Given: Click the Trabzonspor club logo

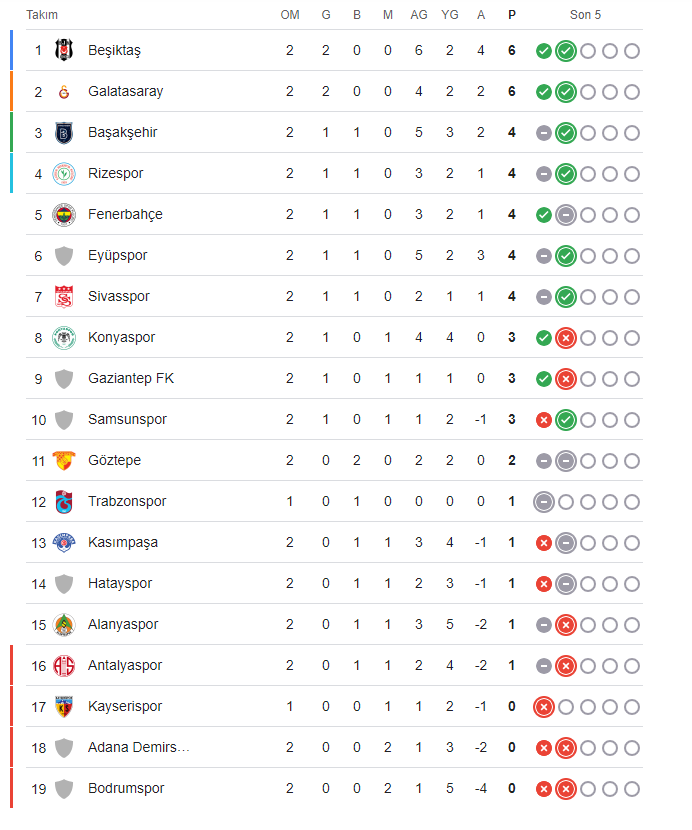Looking at the screenshot, I should [64, 502].
